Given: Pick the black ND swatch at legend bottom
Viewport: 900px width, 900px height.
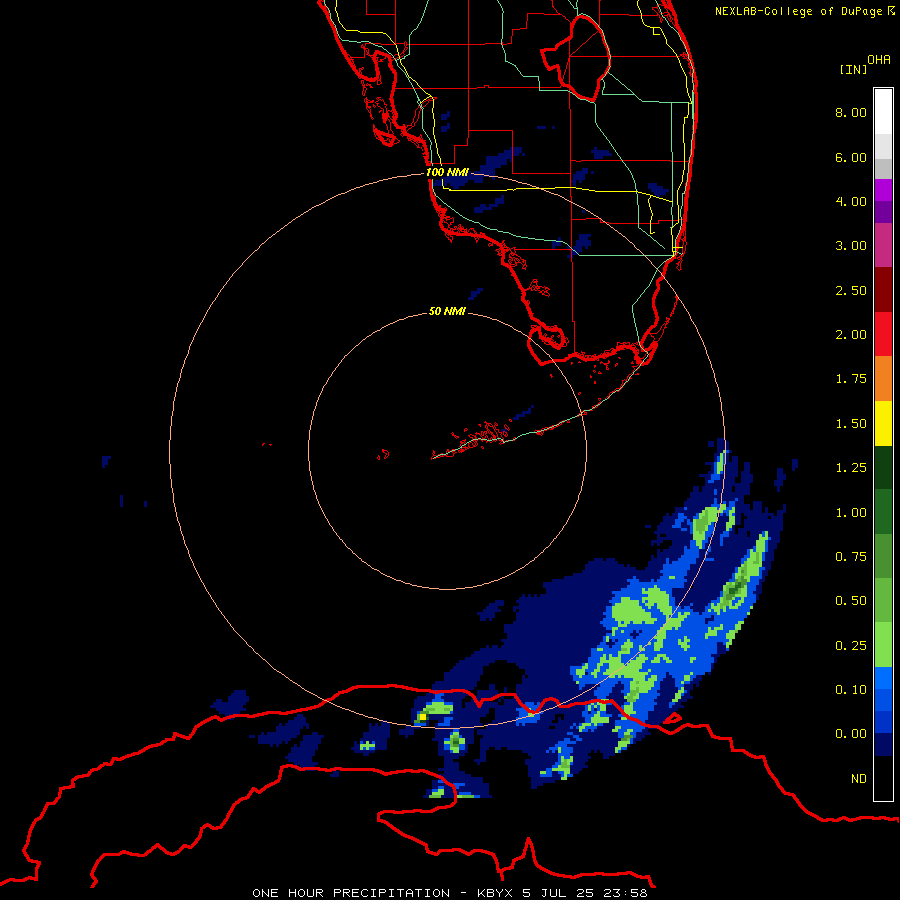Looking at the screenshot, I should pyautogui.click(x=883, y=778).
